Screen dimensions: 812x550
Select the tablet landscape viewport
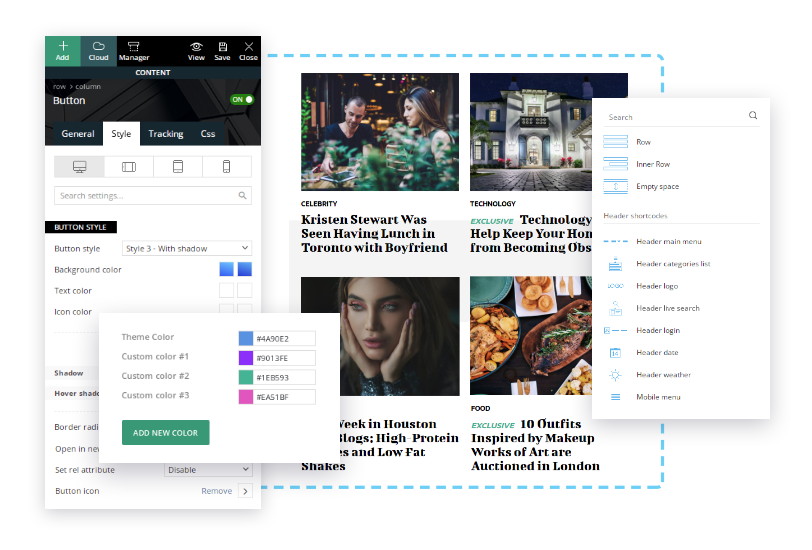tap(128, 166)
